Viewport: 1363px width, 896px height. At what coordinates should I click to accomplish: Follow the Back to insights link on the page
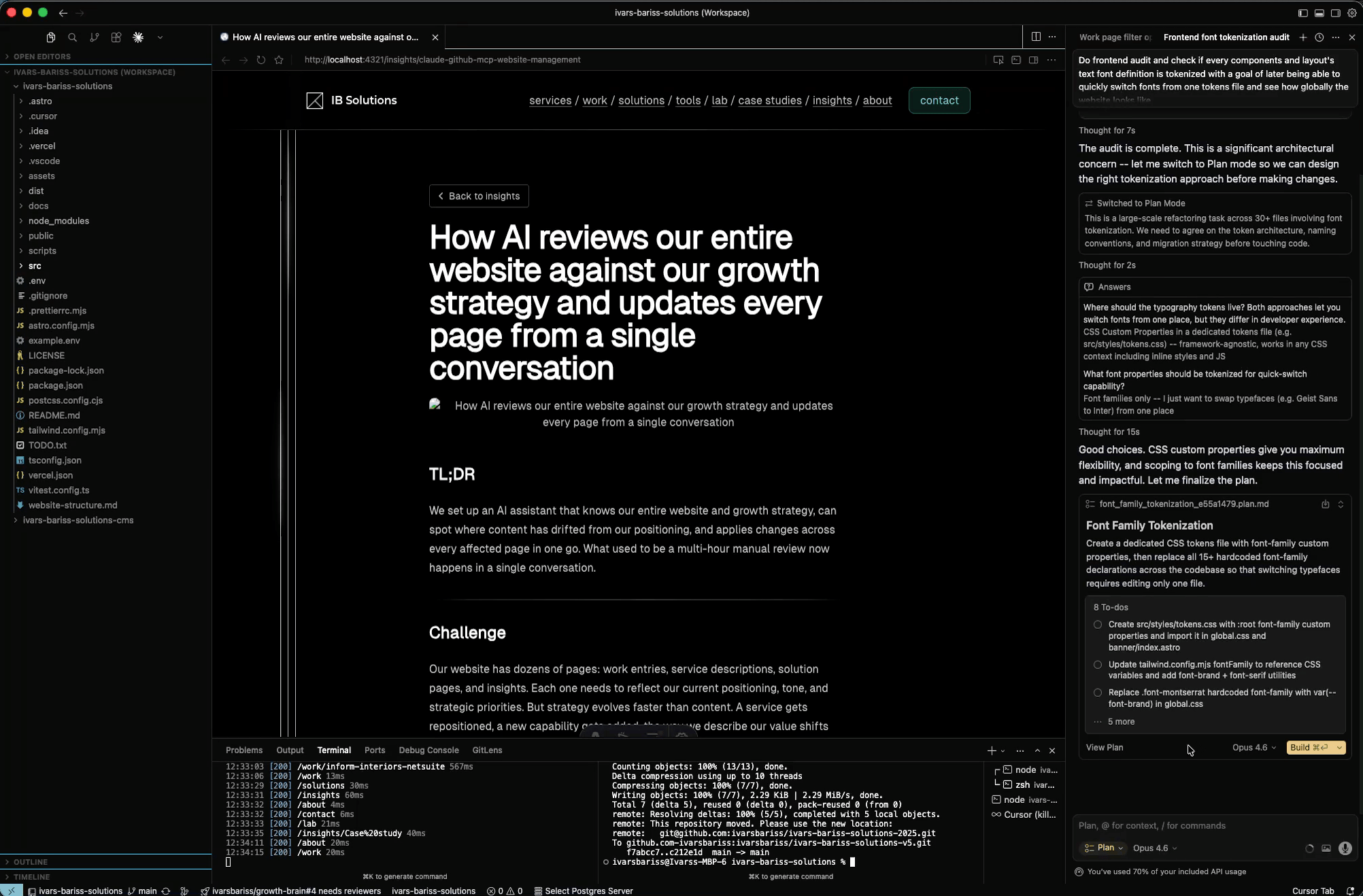click(479, 196)
